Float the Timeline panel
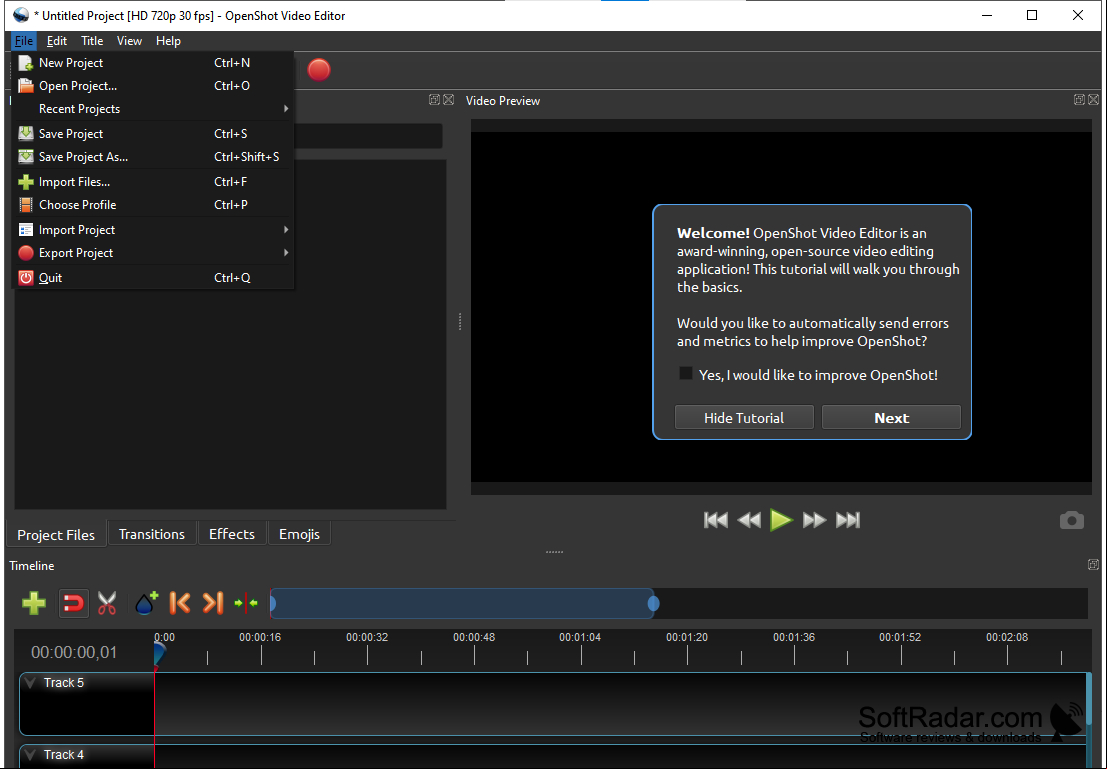The width and height of the screenshot is (1107, 769). pyautogui.click(x=1094, y=565)
